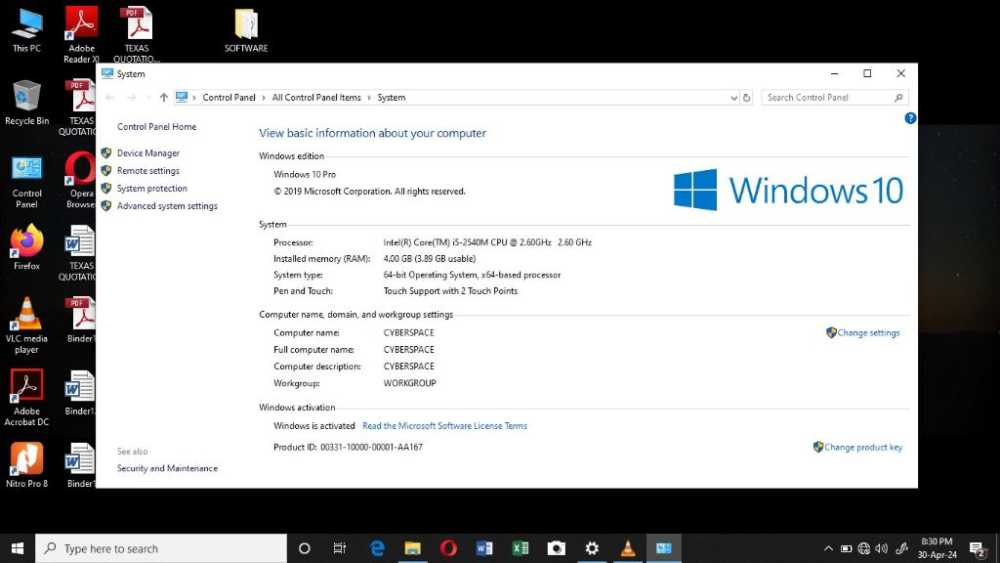Open System protection link
1000x563 pixels.
pos(152,188)
